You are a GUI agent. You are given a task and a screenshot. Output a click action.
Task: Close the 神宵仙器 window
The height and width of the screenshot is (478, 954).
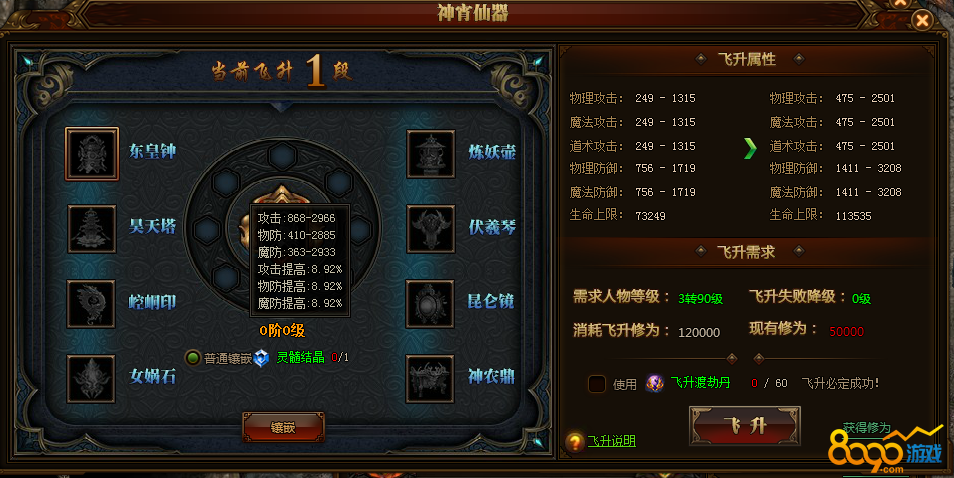[x=922, y=21]
